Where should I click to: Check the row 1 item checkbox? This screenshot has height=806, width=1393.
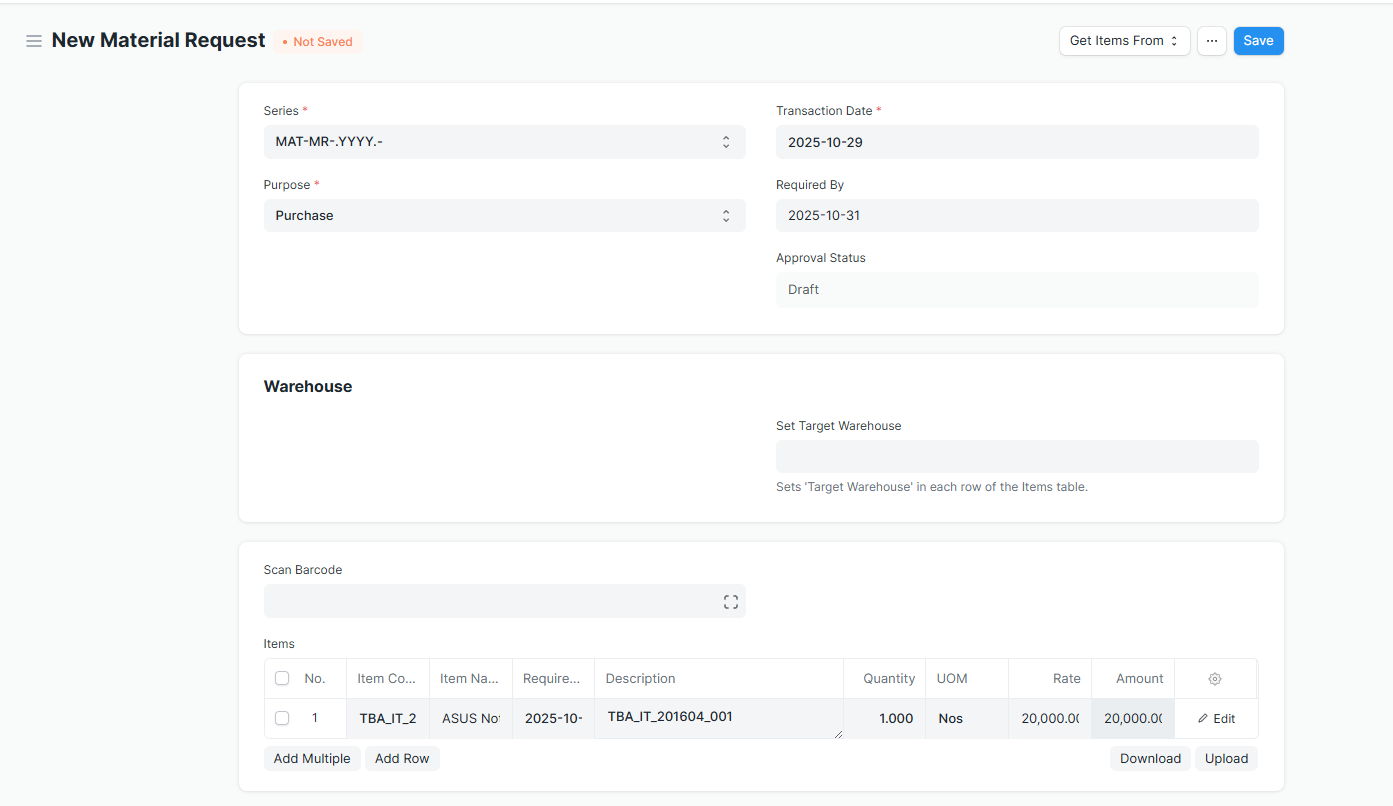[x=282, y=718]
